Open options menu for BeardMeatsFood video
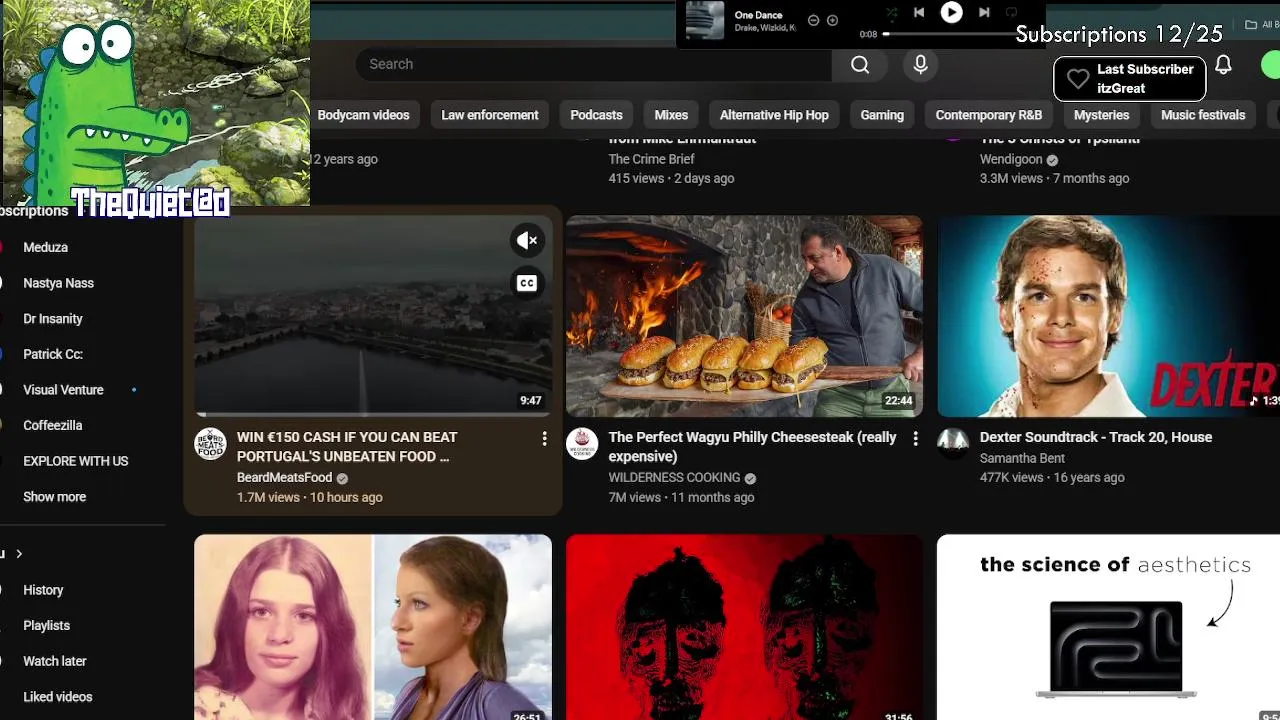 pyautogui.click(x=544, y=438)
